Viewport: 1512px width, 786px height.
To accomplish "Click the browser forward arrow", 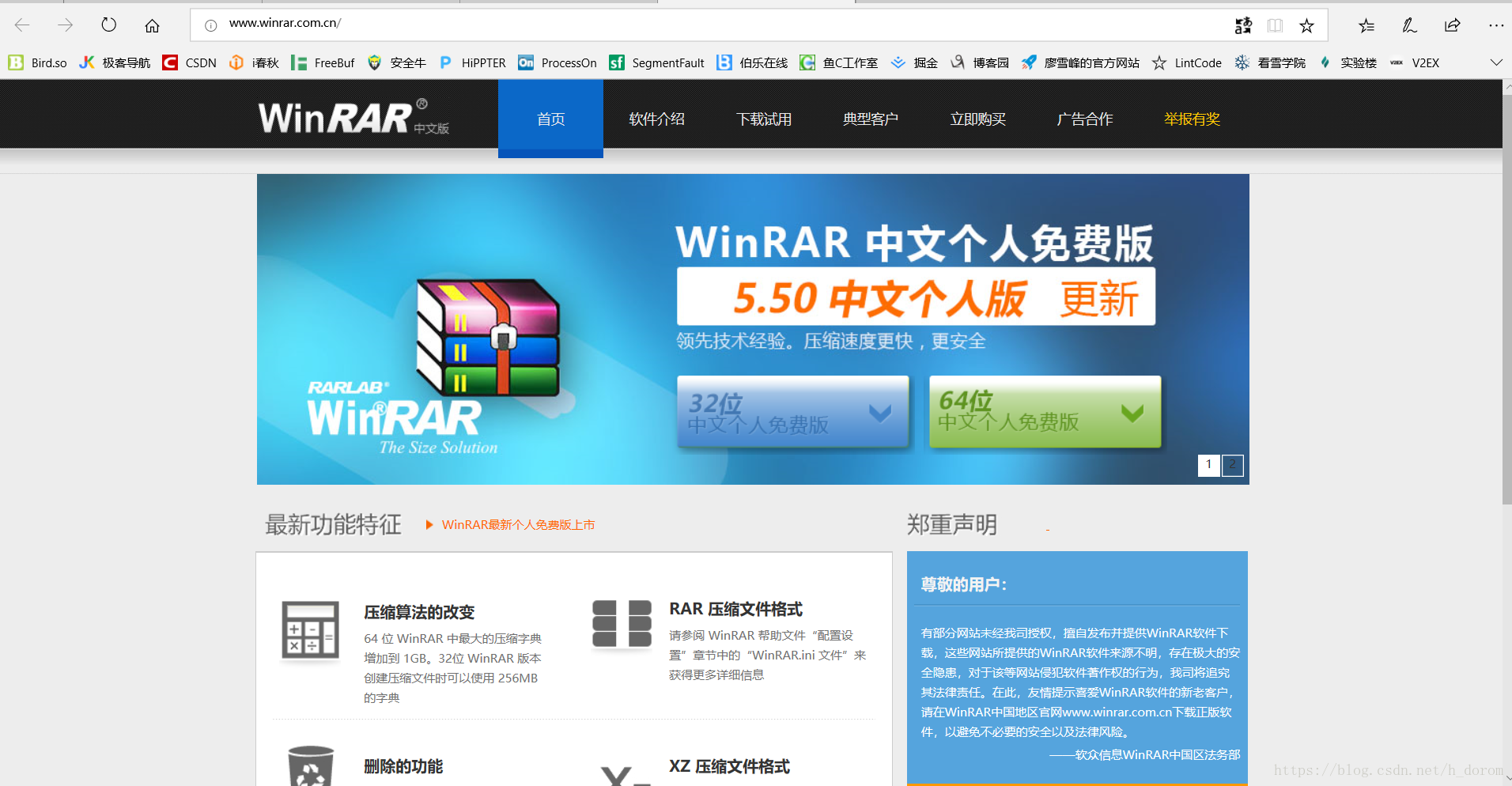I will (65, 25).
